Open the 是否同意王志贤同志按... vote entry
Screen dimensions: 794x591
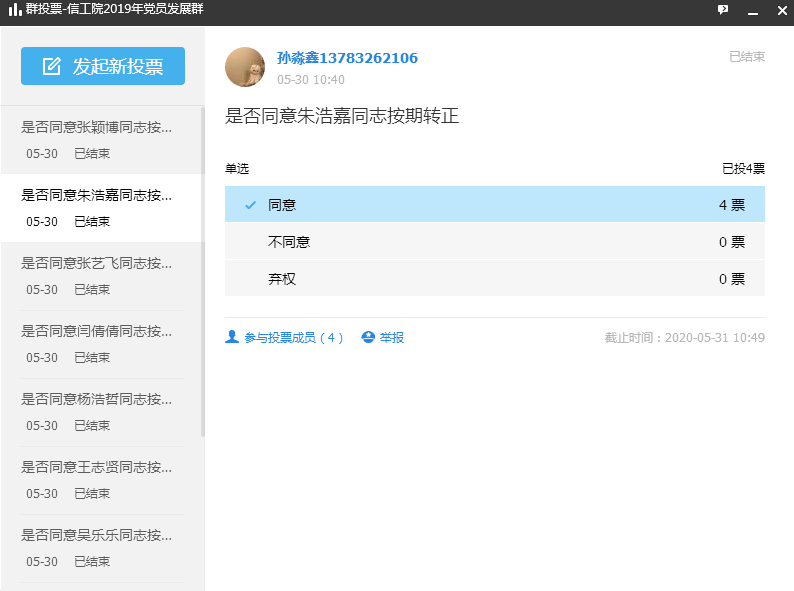click(x=102, y=480)
